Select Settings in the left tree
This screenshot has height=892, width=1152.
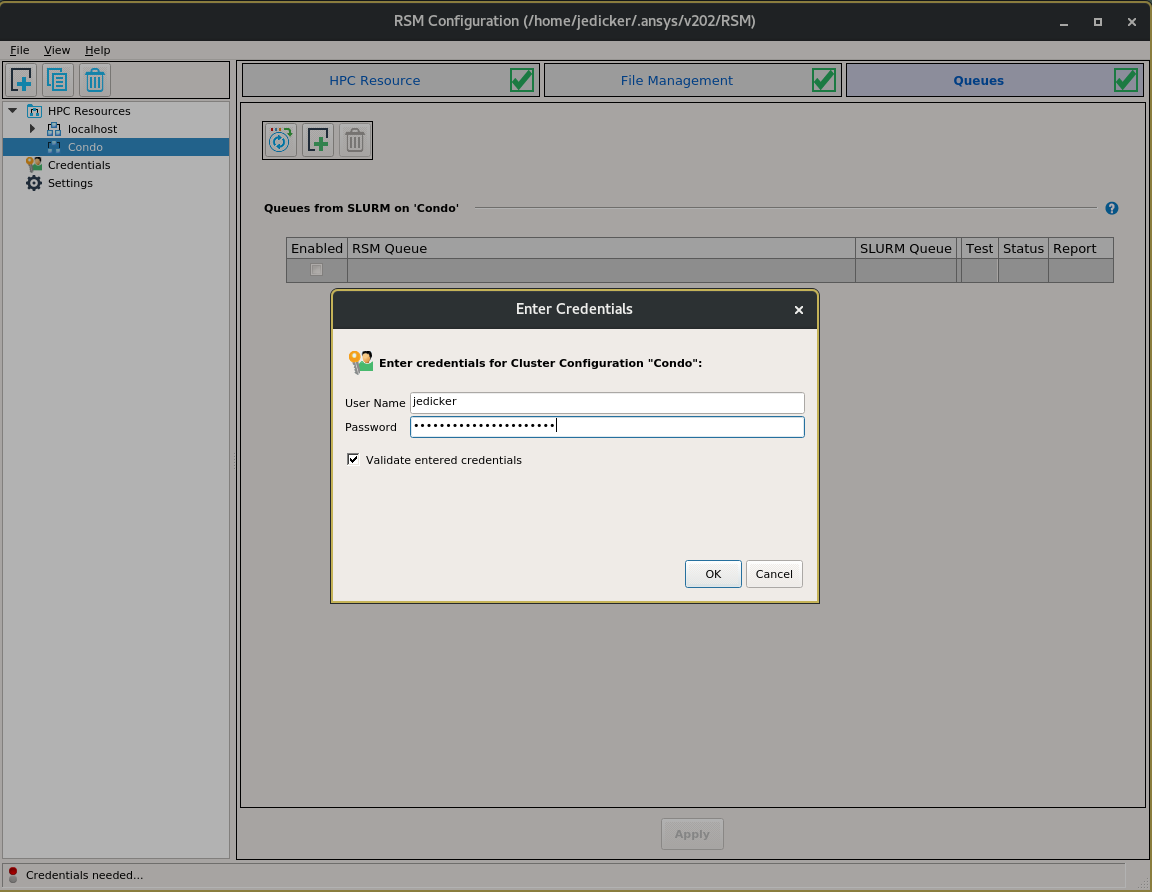click(70, 183)
